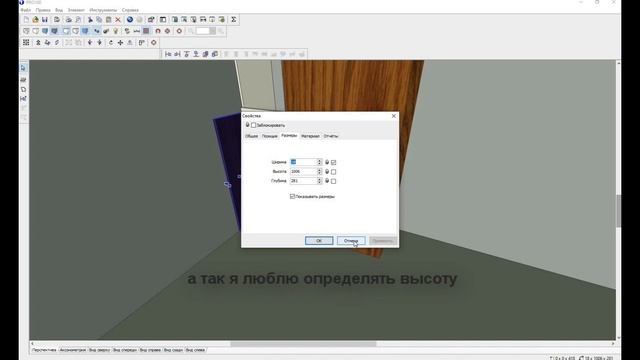Click the red magnet snap icon
The image size is (640, 360).
pos(158,31)
